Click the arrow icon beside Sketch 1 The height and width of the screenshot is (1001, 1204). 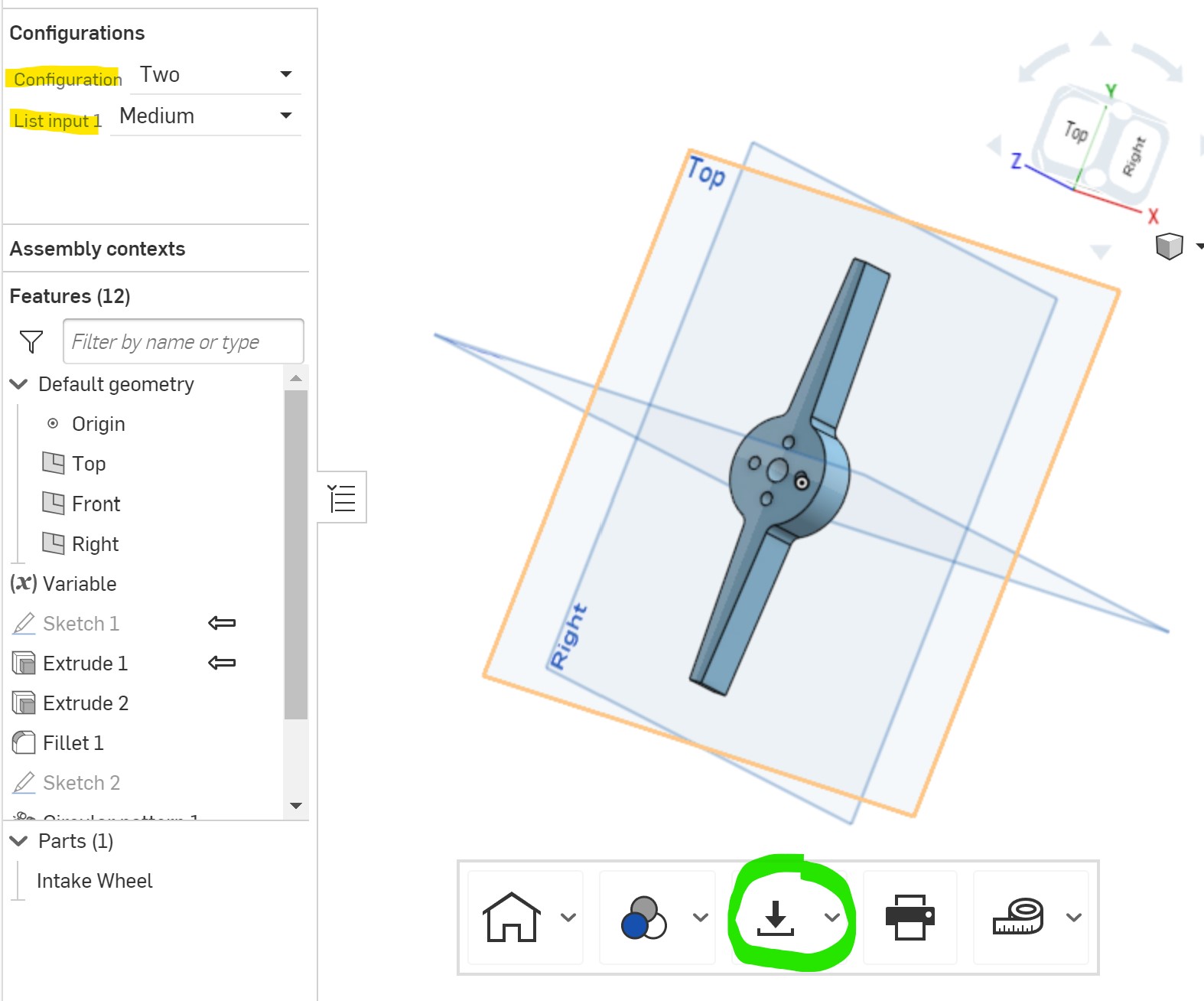(222, 623)
